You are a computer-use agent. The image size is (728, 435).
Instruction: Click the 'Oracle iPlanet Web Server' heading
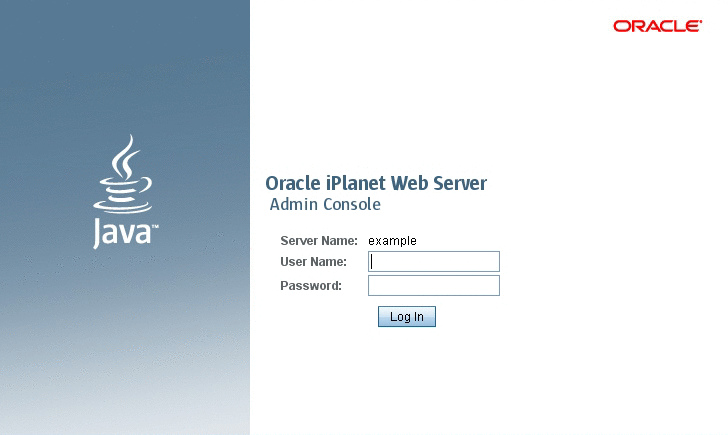click(376, 183)
